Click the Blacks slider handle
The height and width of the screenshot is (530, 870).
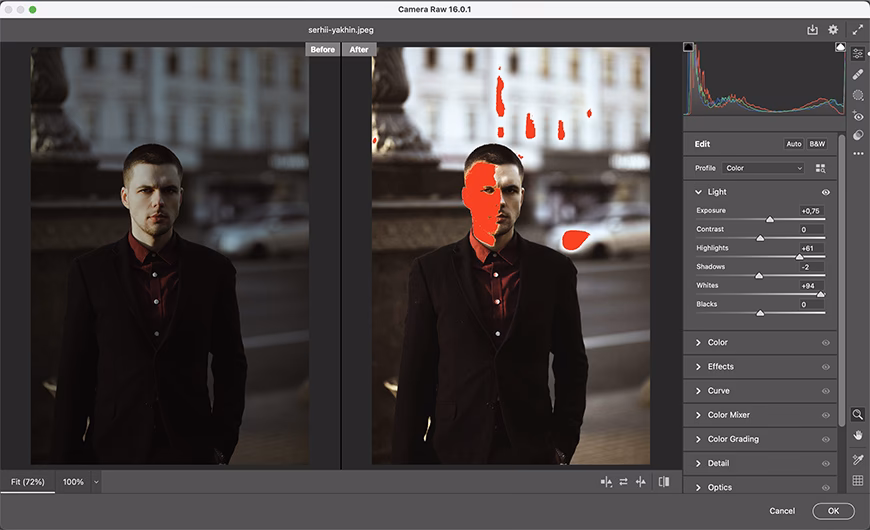tap(760, 314)
